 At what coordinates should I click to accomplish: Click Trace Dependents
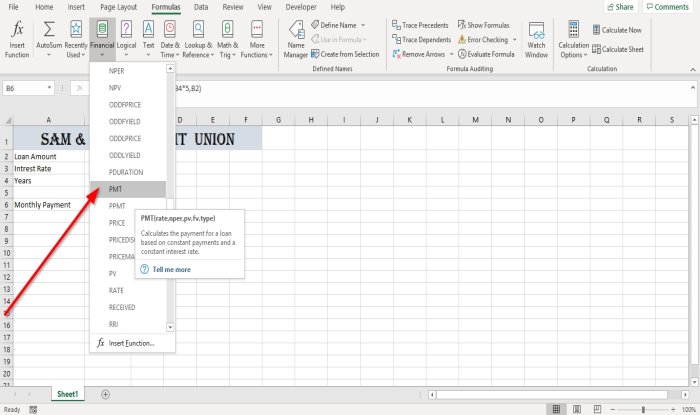pos(421,40)
